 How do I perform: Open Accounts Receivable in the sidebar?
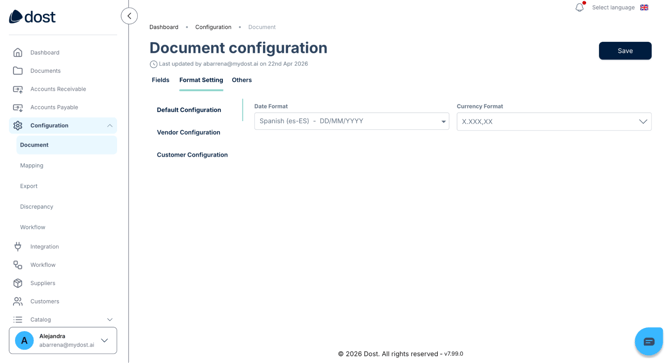coord(58,89)
